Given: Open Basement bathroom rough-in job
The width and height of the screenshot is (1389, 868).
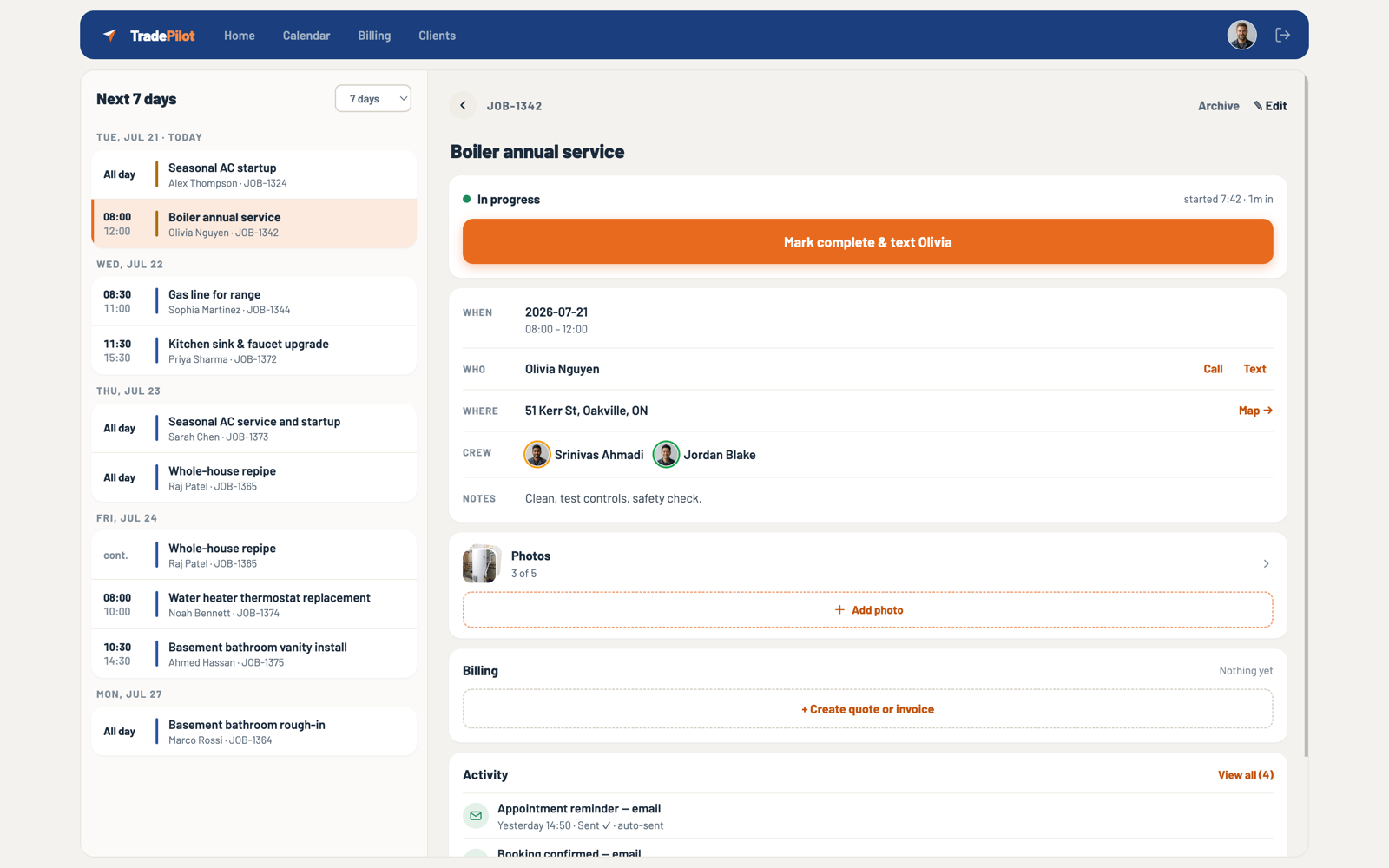Looking at the screenshot, I should [x=254, y=731].
